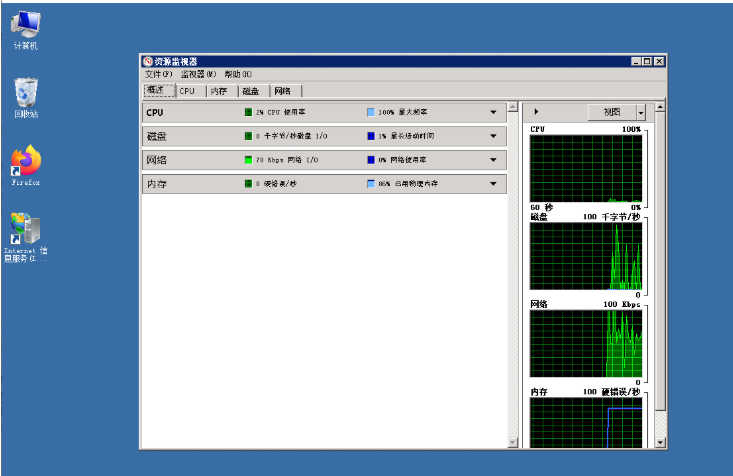This screenshot has width=733, height=476.
Task: Open the 监视器(M) menu
Action: coord(198,75)
